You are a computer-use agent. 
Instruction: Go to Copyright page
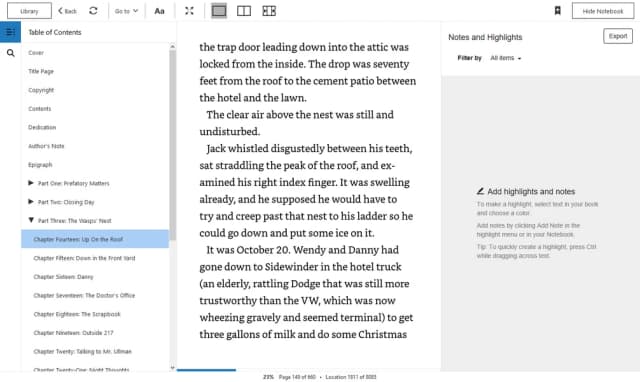[41, 90]
